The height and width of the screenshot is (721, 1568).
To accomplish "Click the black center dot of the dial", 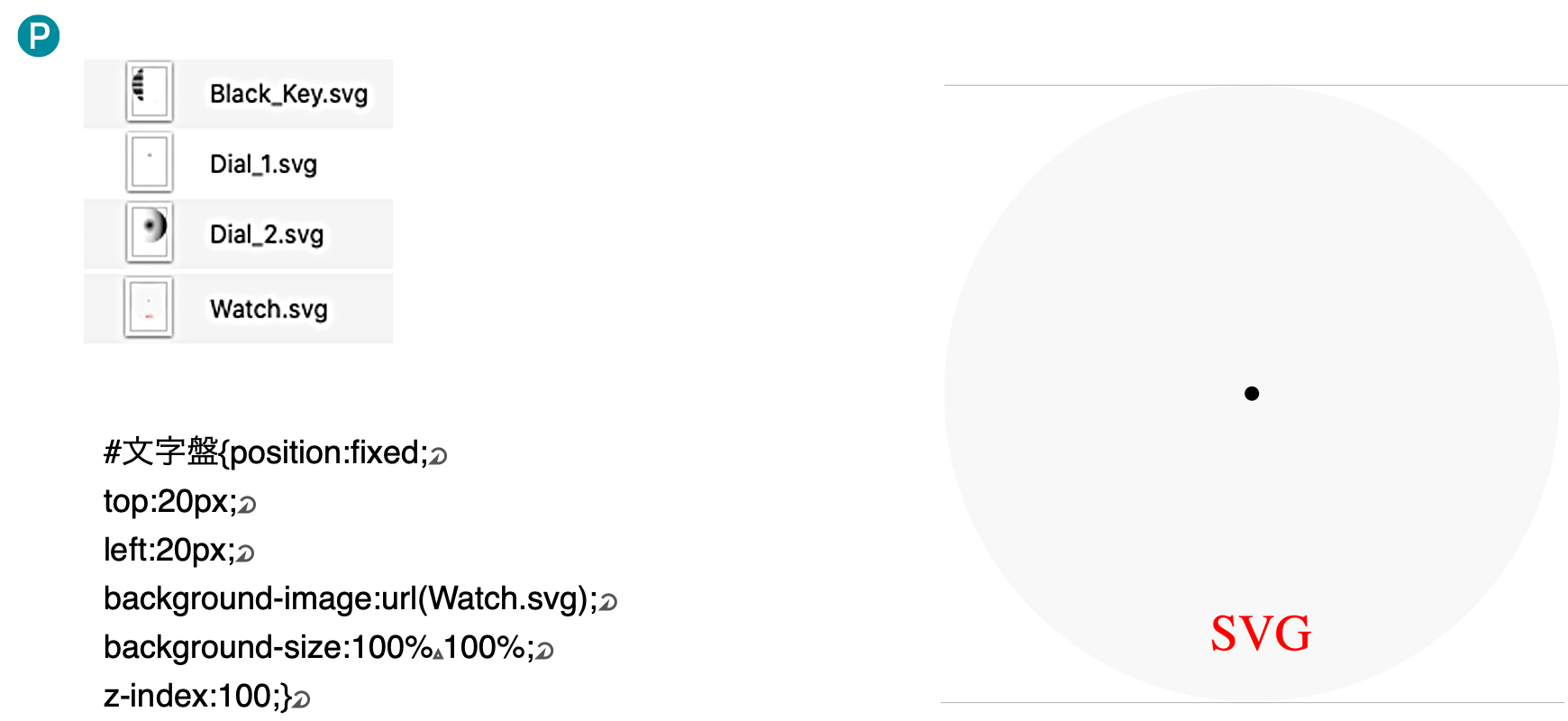I will click(x=1252, y=393).
